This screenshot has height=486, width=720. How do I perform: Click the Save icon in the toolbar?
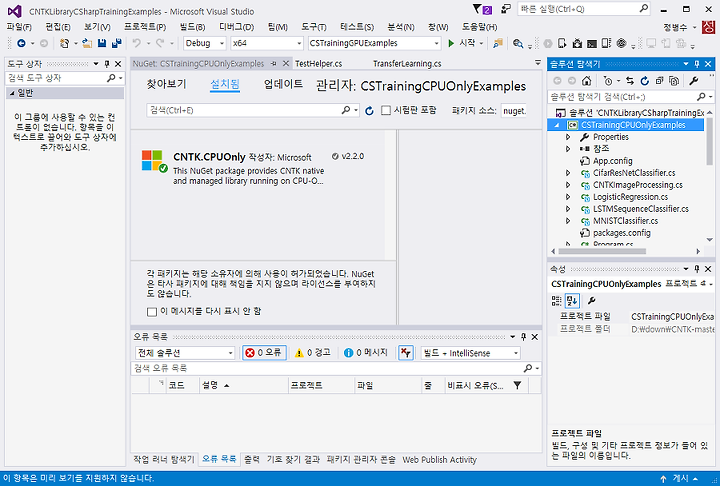click(x=102, y=43)
